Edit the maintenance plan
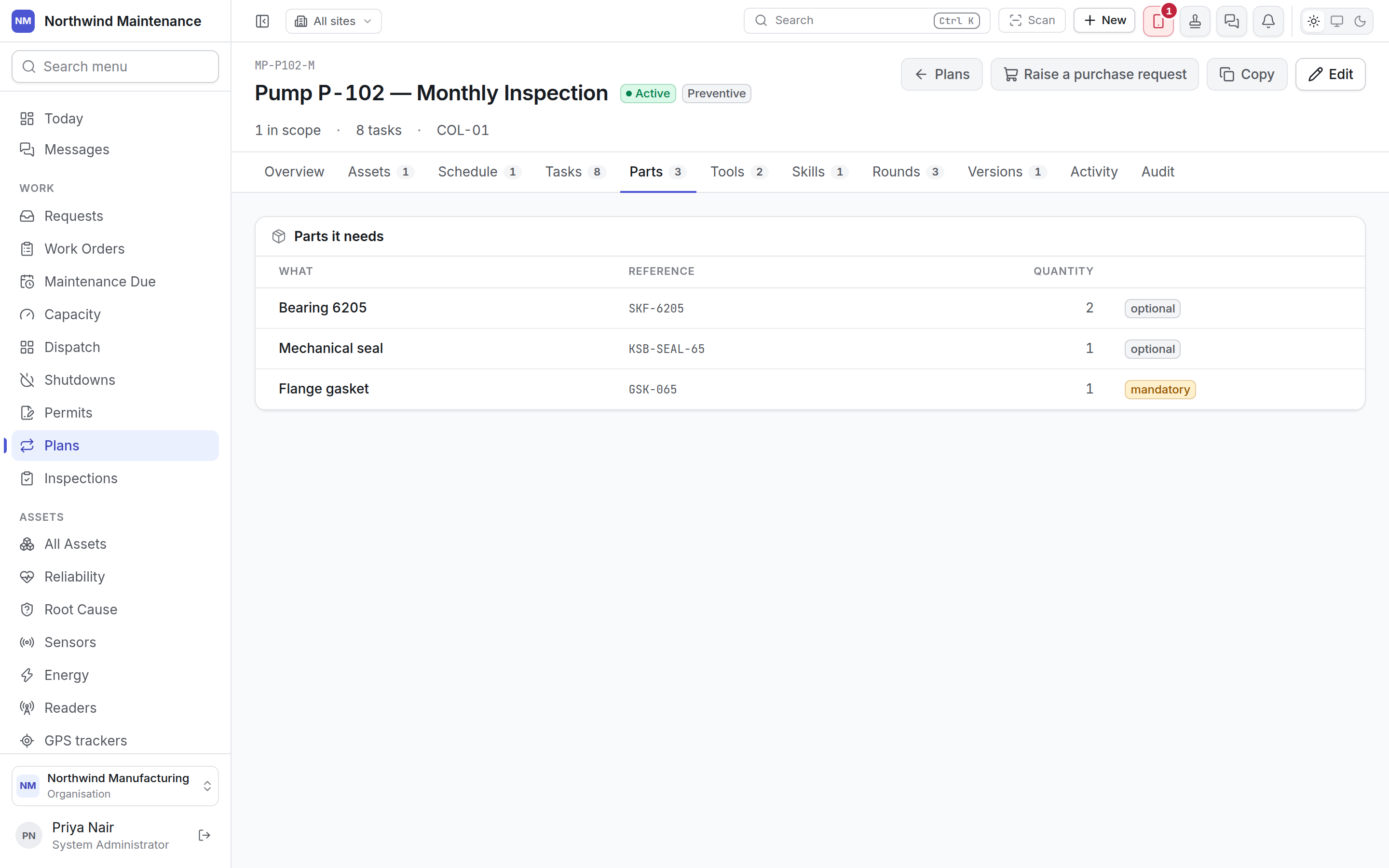1389x868 pixels. [x=1331, y=74]
